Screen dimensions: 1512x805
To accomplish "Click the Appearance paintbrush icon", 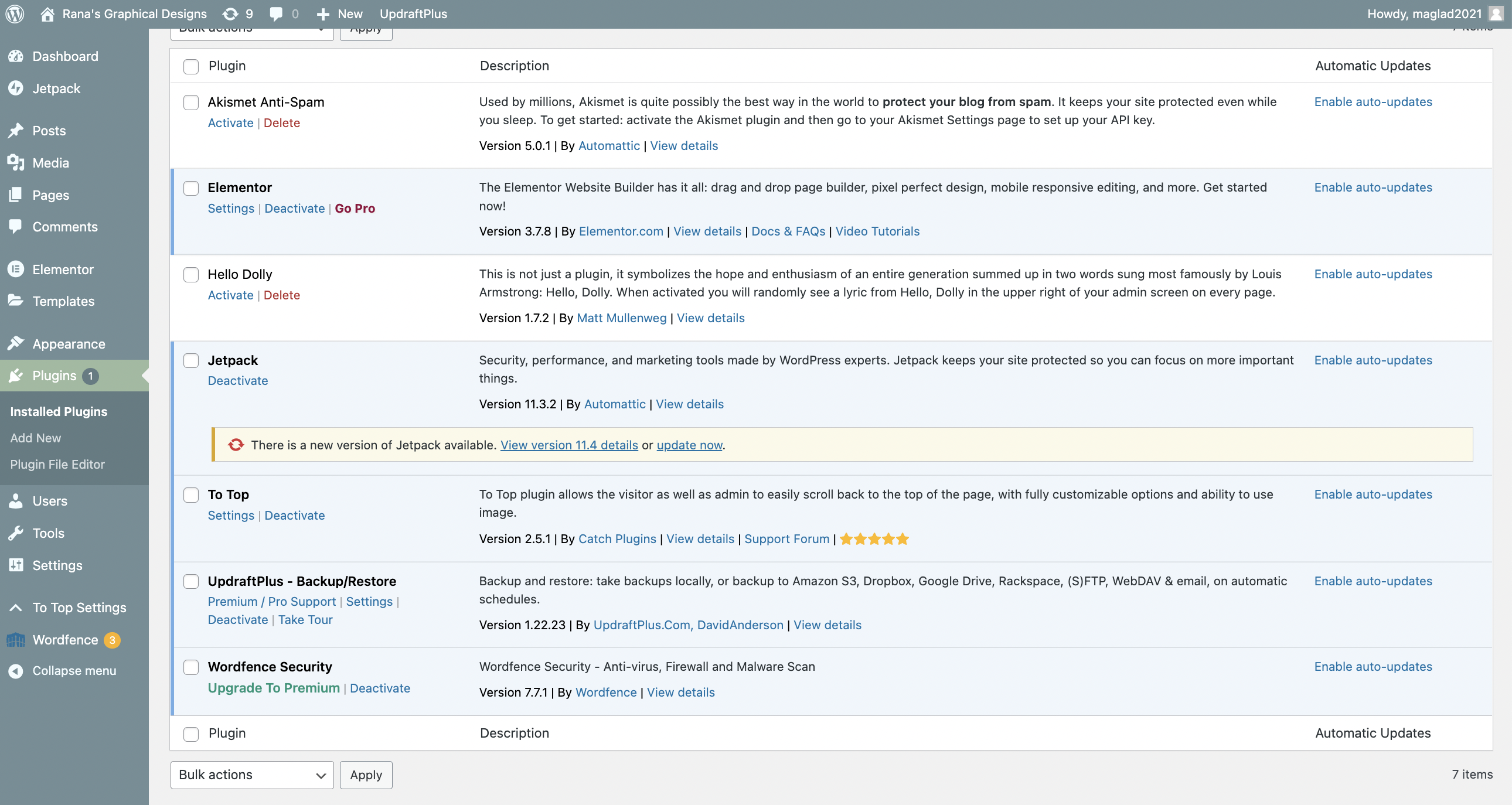I will click(16, 343).
